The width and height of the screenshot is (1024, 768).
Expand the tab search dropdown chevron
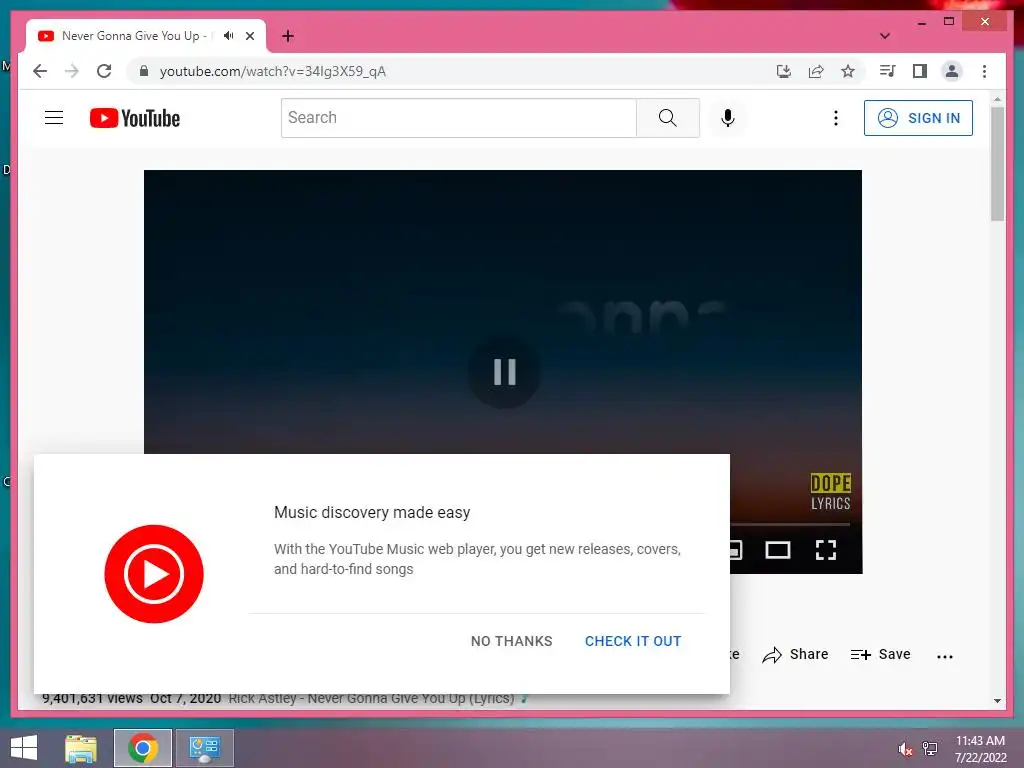click(x=885, y=36)
